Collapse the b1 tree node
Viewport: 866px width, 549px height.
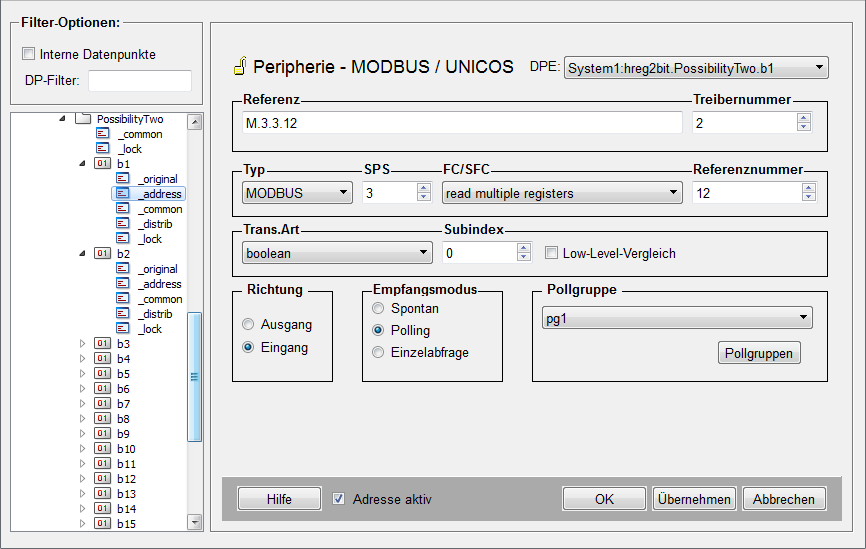point(82,163)
